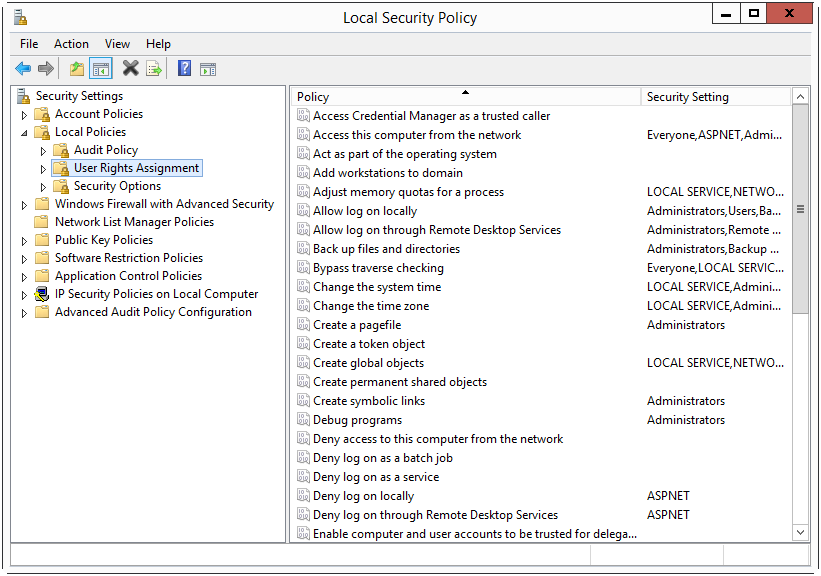Toggle the Show/Hide Action Pane icon
This screenshot has height=576, width=821.
tap(208, 69)
